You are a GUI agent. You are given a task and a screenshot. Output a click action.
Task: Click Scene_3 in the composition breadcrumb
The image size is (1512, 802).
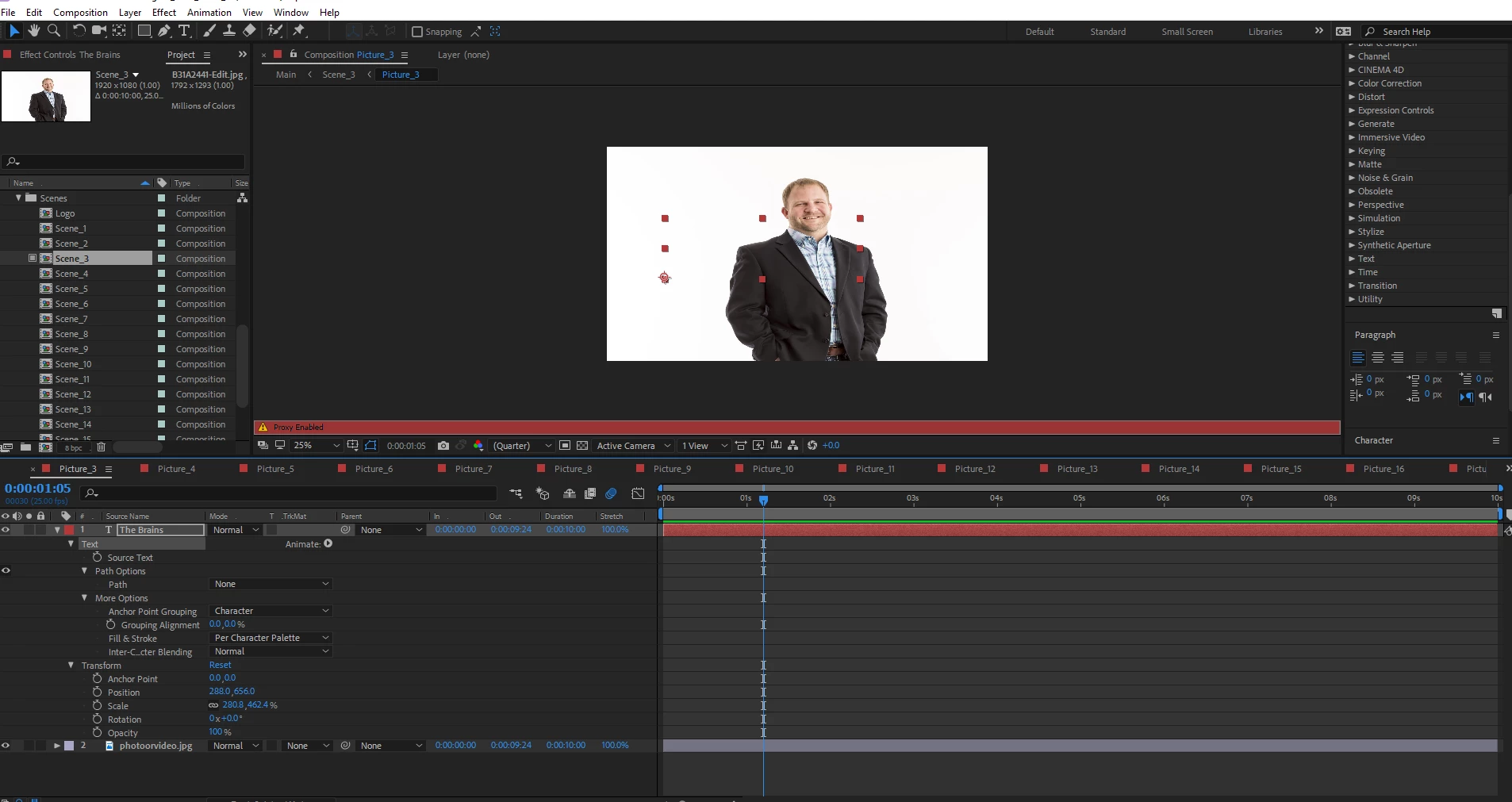click(x=339, y=75)
